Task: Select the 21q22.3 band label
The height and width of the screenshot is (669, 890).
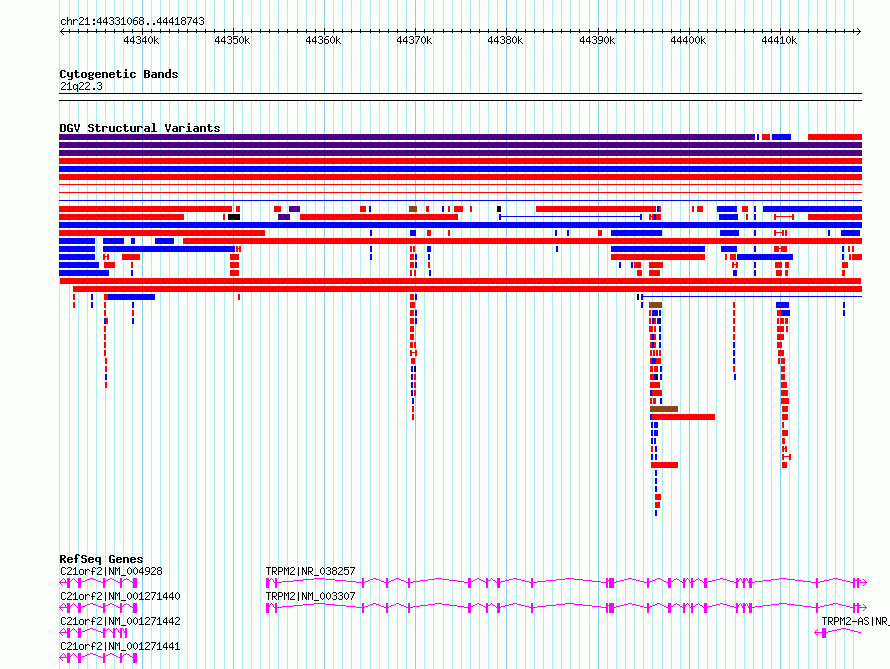Action: pos(81,86)
